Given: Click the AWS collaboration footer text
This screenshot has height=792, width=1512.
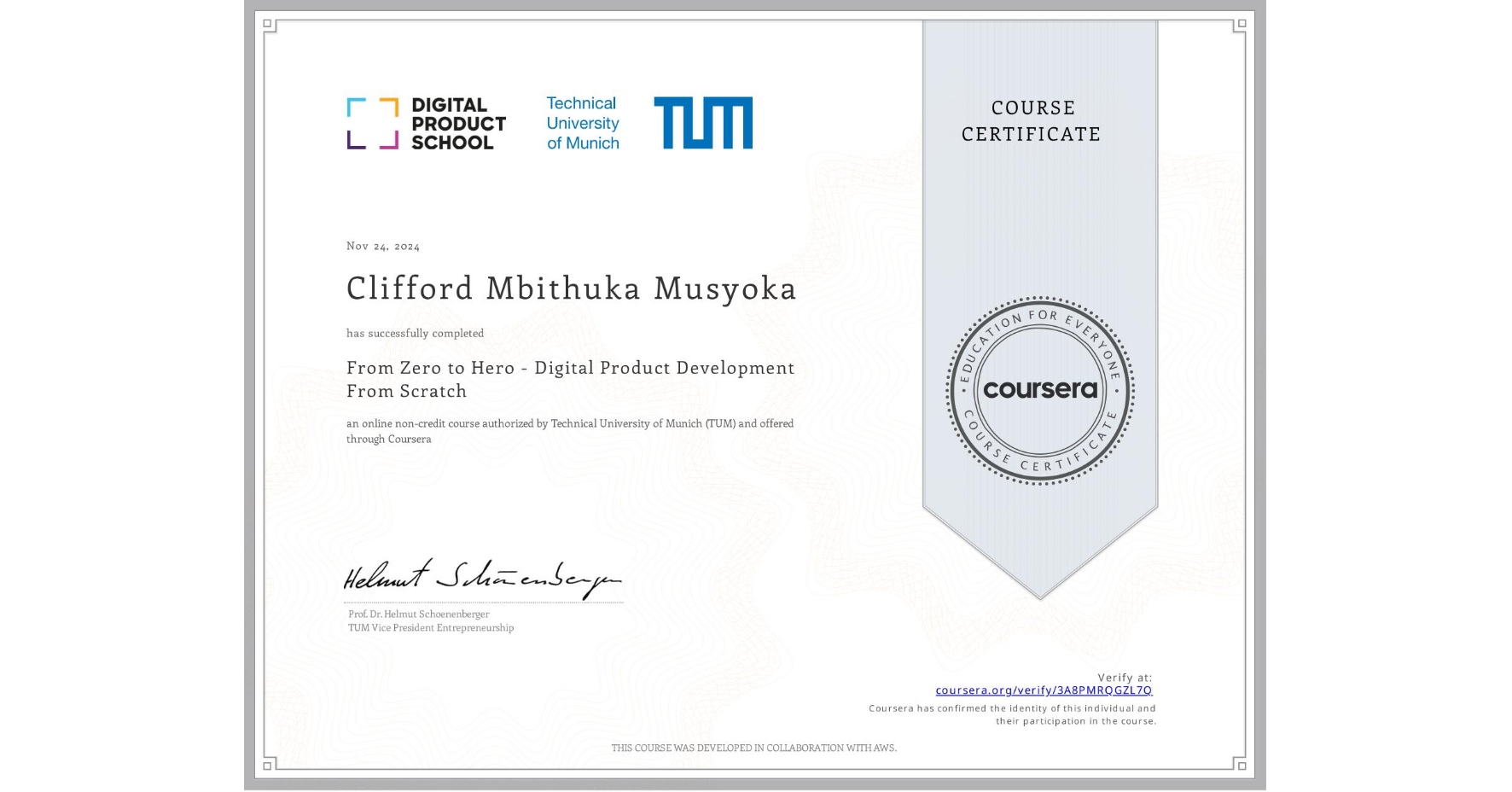Looking at the screenshot, I should (x=754, y=748).
